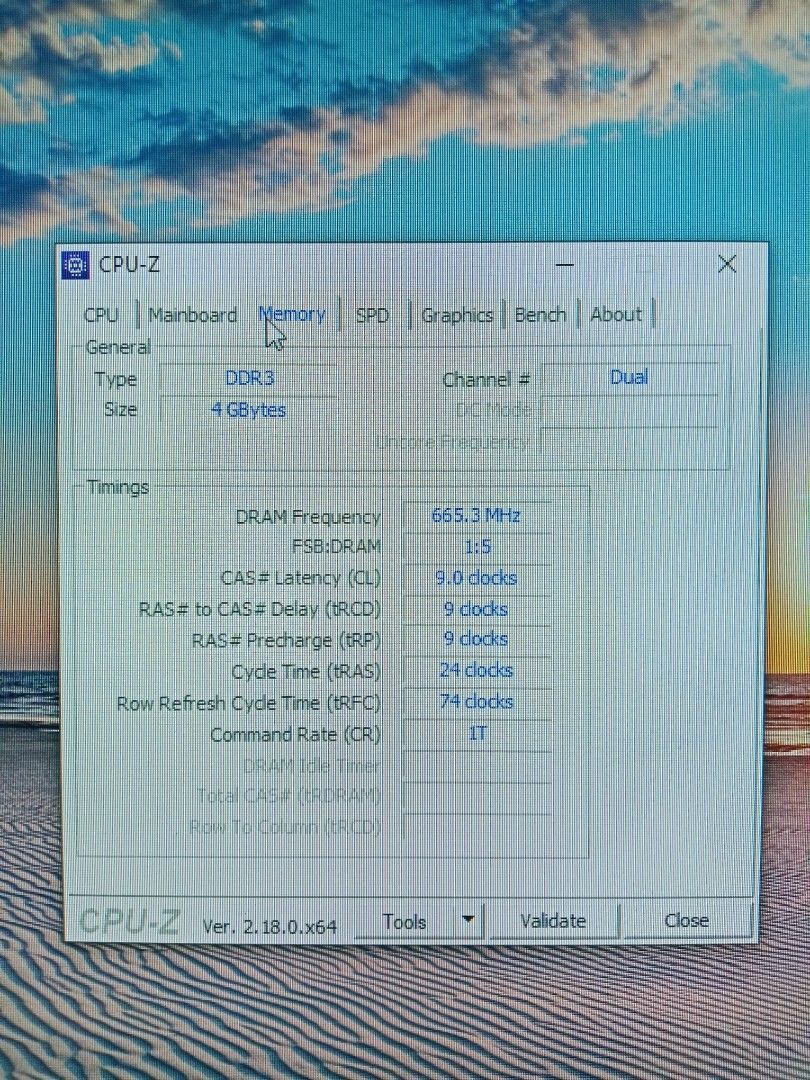Click the version text Ver. 2.18.0.x64
The image size is (810, 1080).
pyautogui.click(x=269, y=927)
